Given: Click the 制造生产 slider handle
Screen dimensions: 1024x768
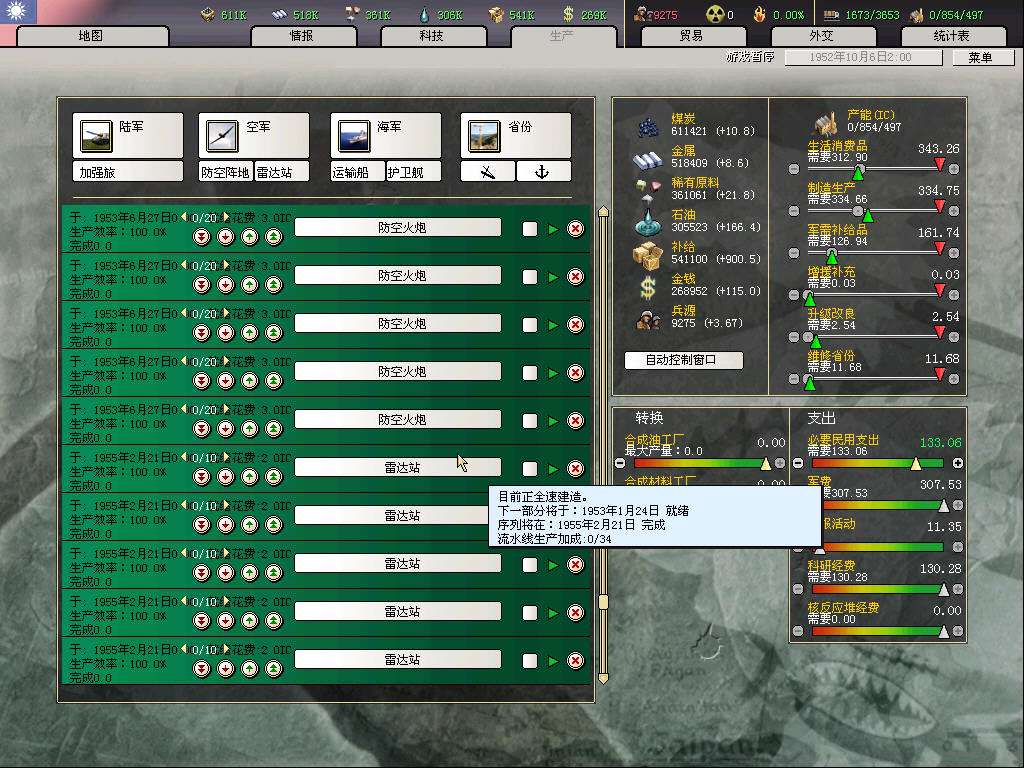Looking at the screenshot, I should [868, 214].
